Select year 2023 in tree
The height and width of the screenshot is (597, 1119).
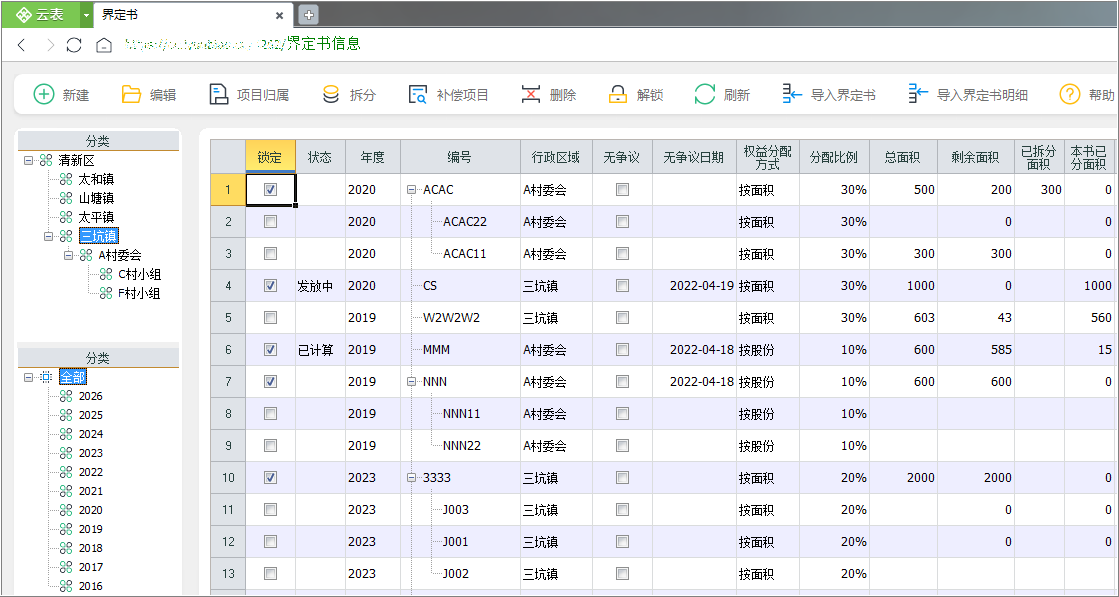[91, 453]
